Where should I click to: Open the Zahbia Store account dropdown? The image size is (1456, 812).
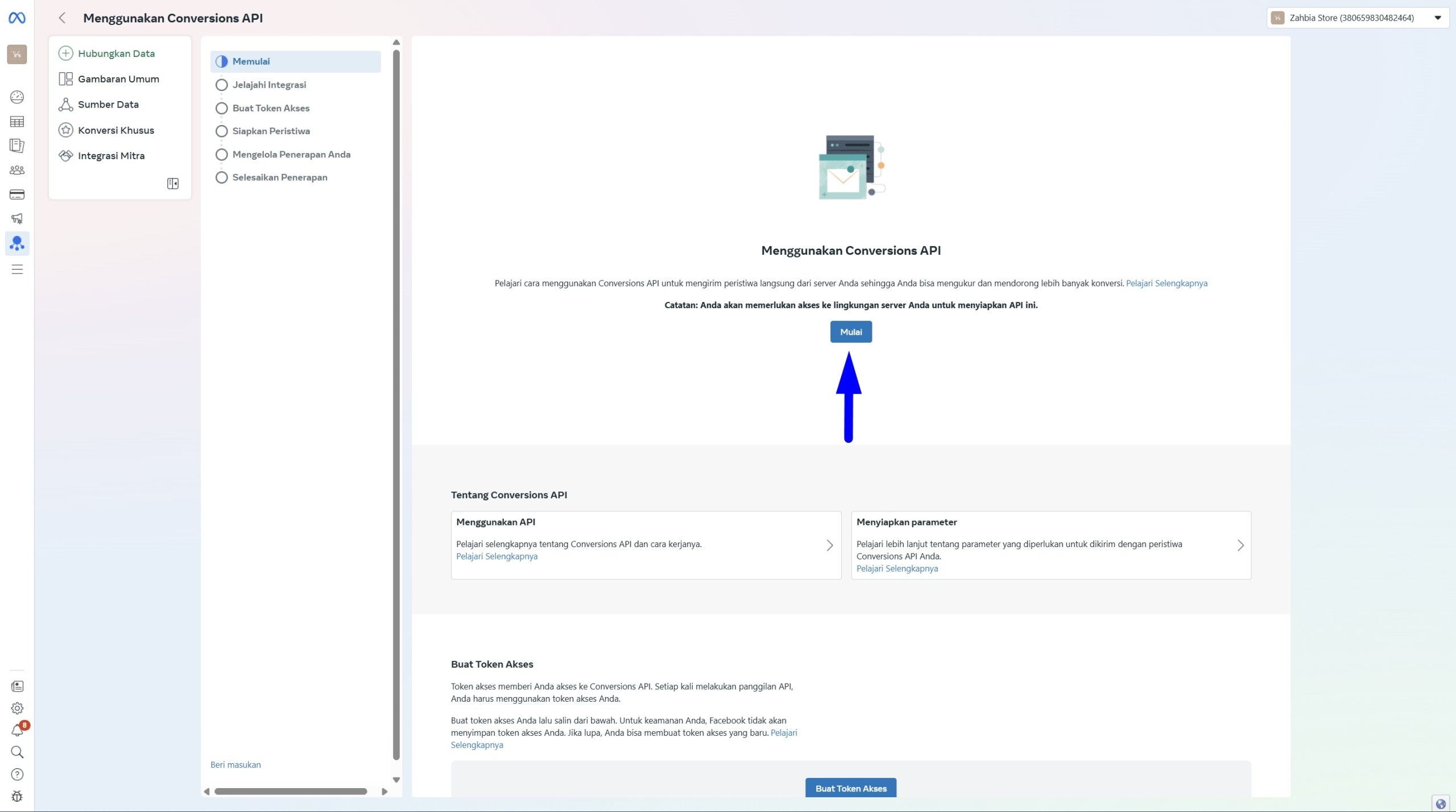click(x=1357, y=18)
